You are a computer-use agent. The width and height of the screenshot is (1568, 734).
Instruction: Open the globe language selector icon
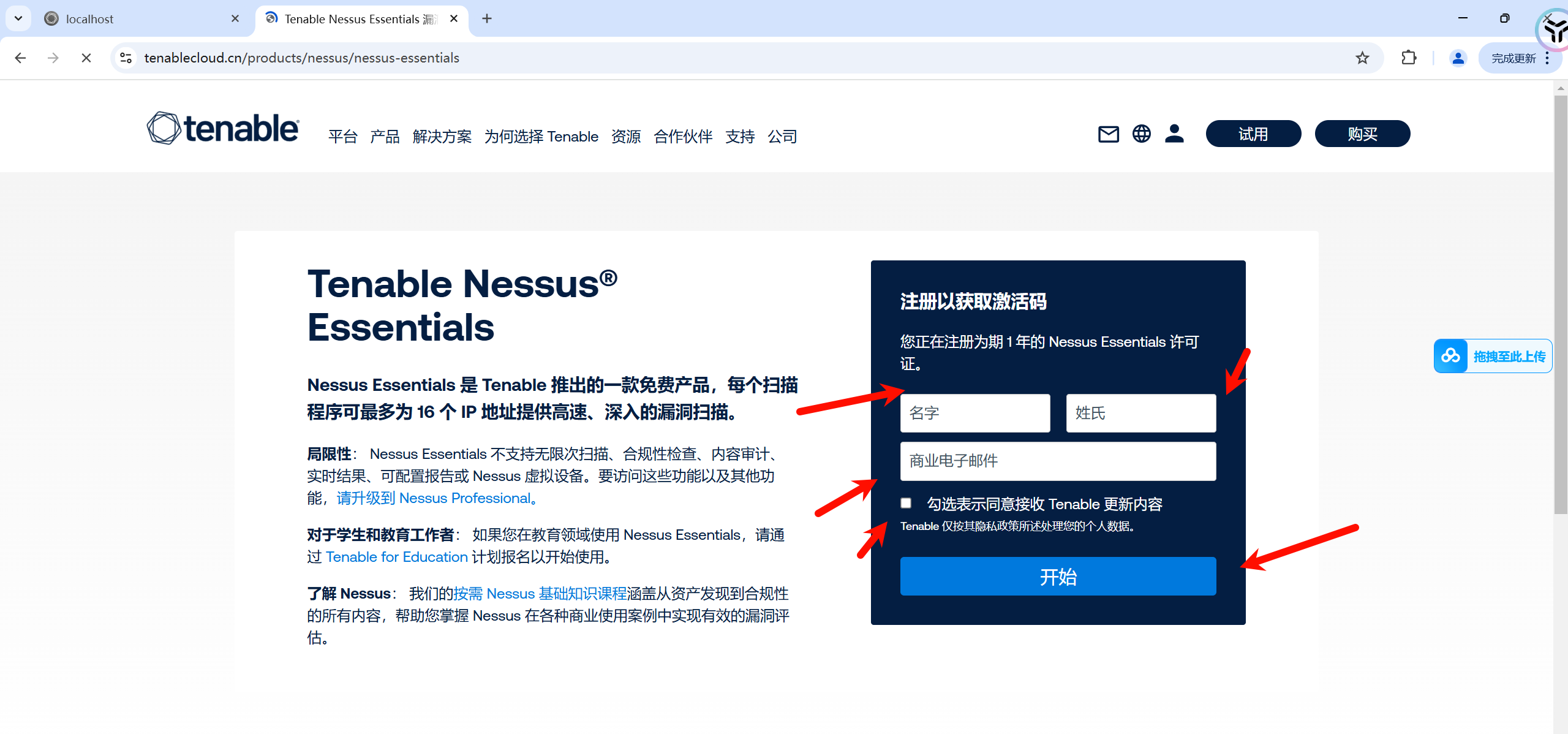click(x=1141, y=134)
